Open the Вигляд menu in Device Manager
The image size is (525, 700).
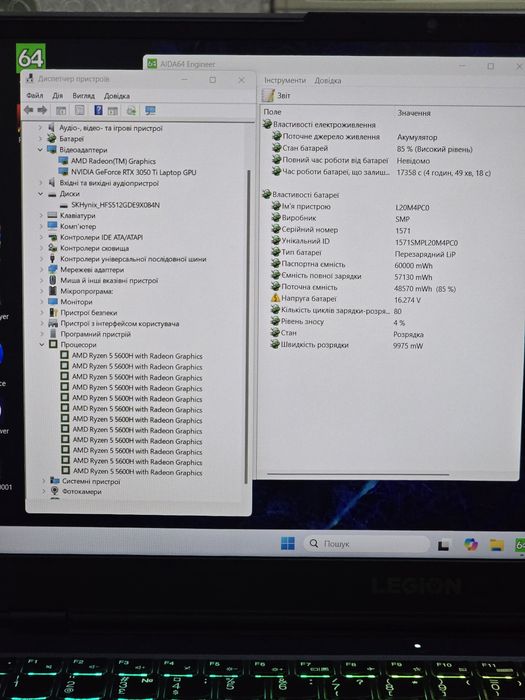[83, 96]
